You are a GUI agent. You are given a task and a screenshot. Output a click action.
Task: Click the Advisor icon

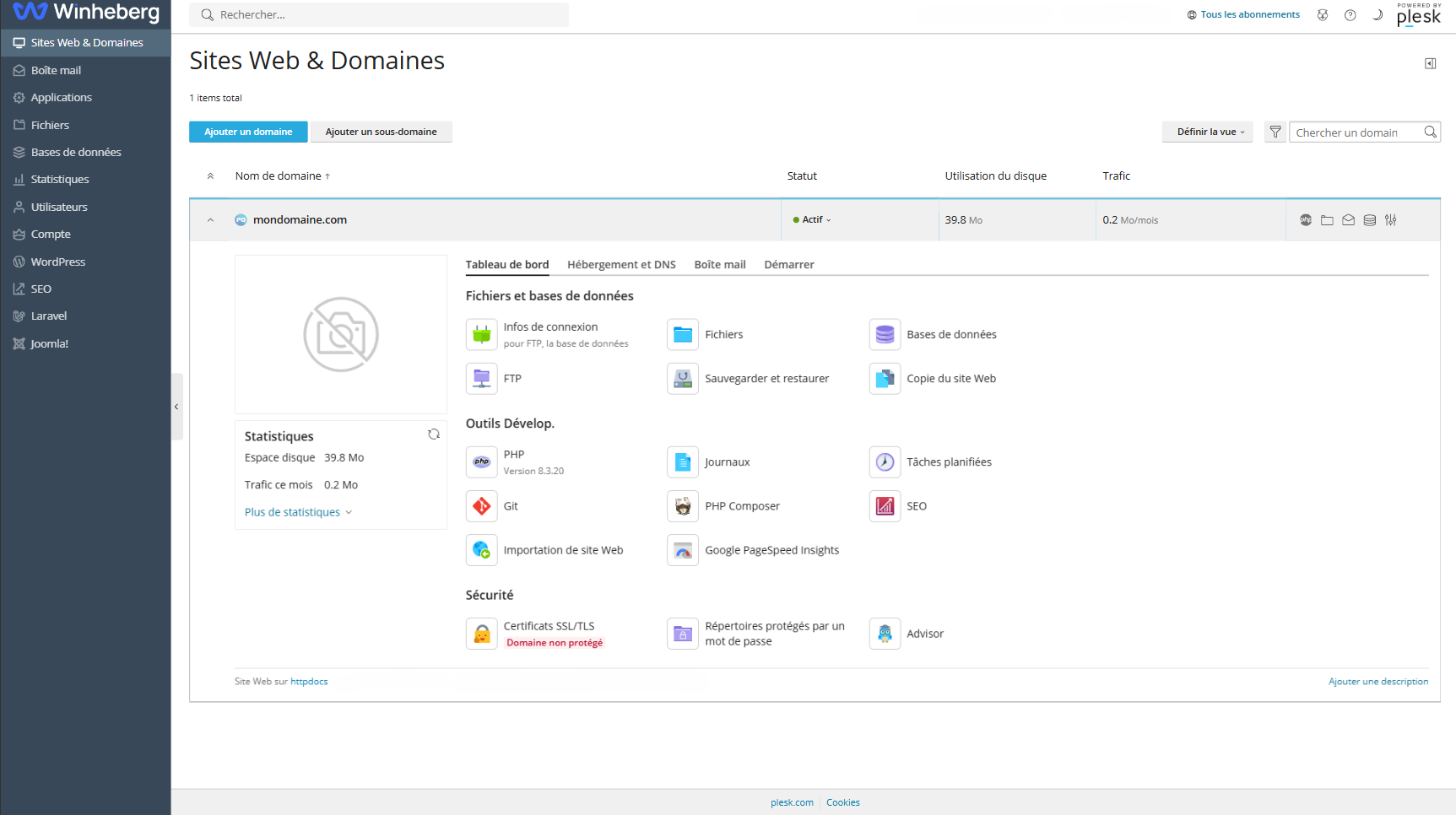[885, 634]
